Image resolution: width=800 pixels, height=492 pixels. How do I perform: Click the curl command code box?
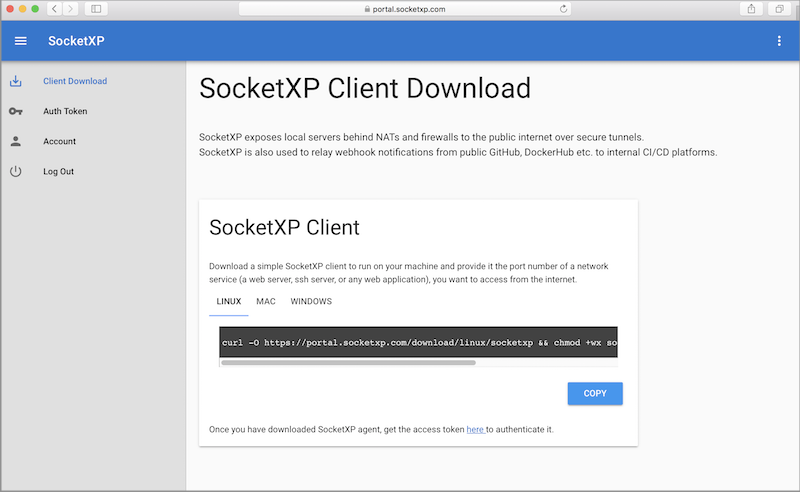click(x=418, y=342)
